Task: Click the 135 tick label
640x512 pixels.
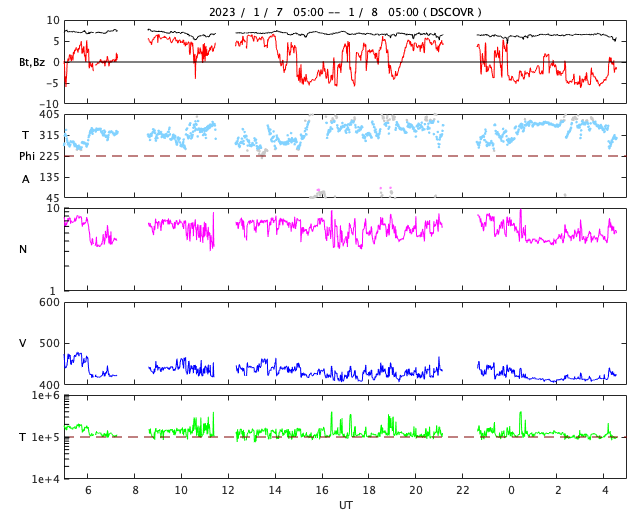Action: click(49, 177)
